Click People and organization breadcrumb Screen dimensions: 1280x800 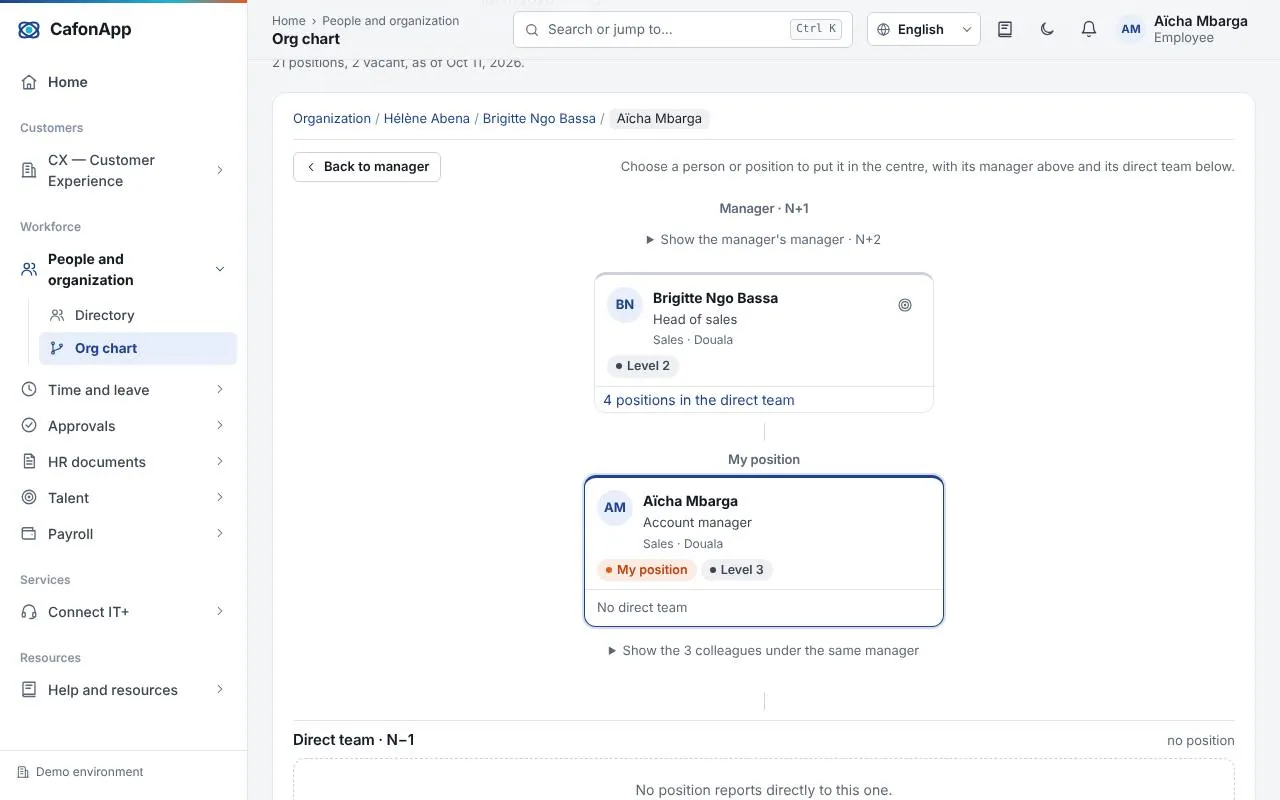pos(390,20)
